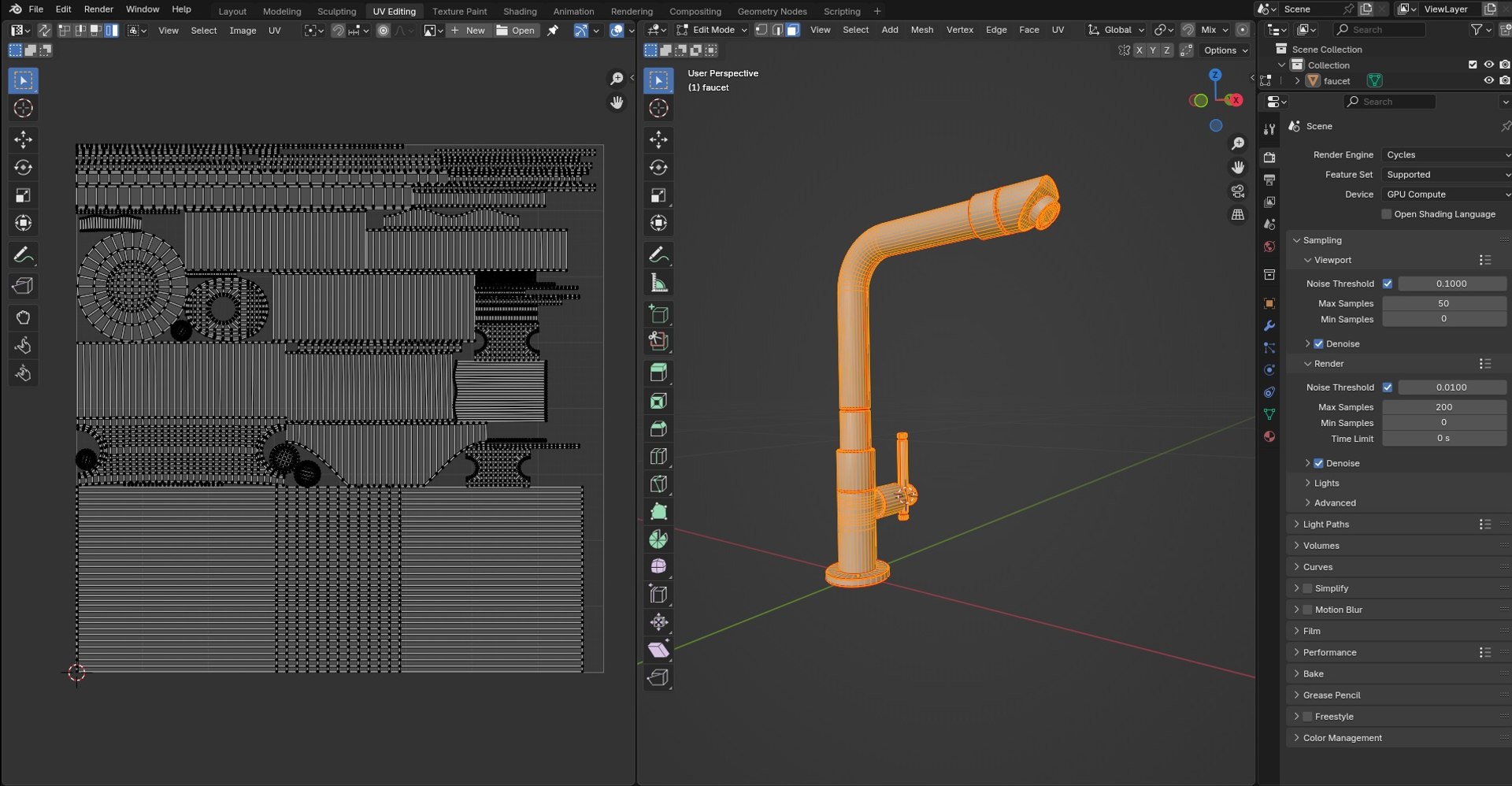
Task: Activate the Measure tool in 3D viewport
Action: click(658, 283)
